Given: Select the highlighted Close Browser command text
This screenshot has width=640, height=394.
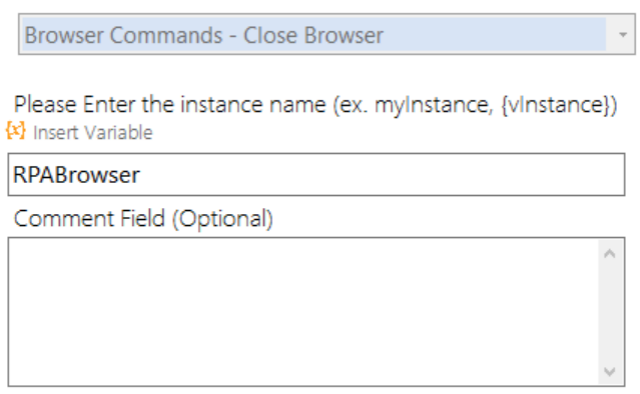Looking at the screenshot, I should (x=313, y=36).
